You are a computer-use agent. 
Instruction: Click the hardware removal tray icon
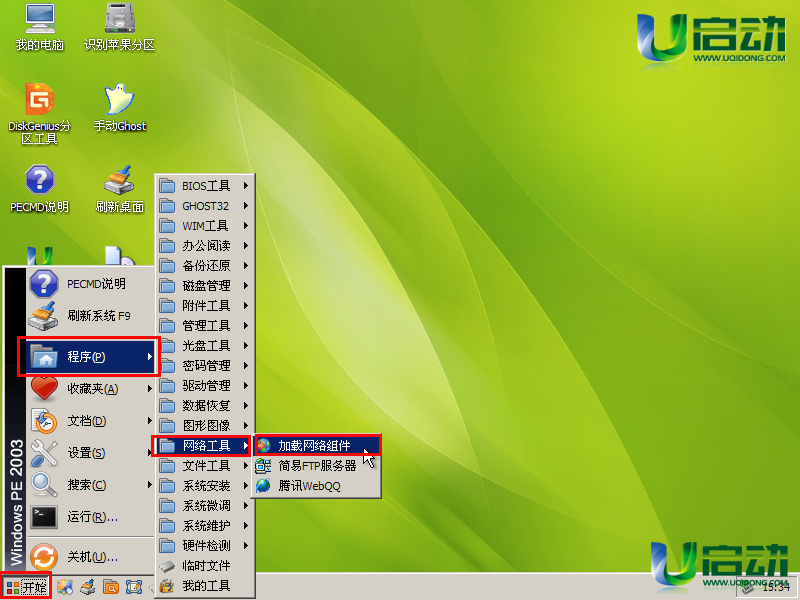pos(748,588)
